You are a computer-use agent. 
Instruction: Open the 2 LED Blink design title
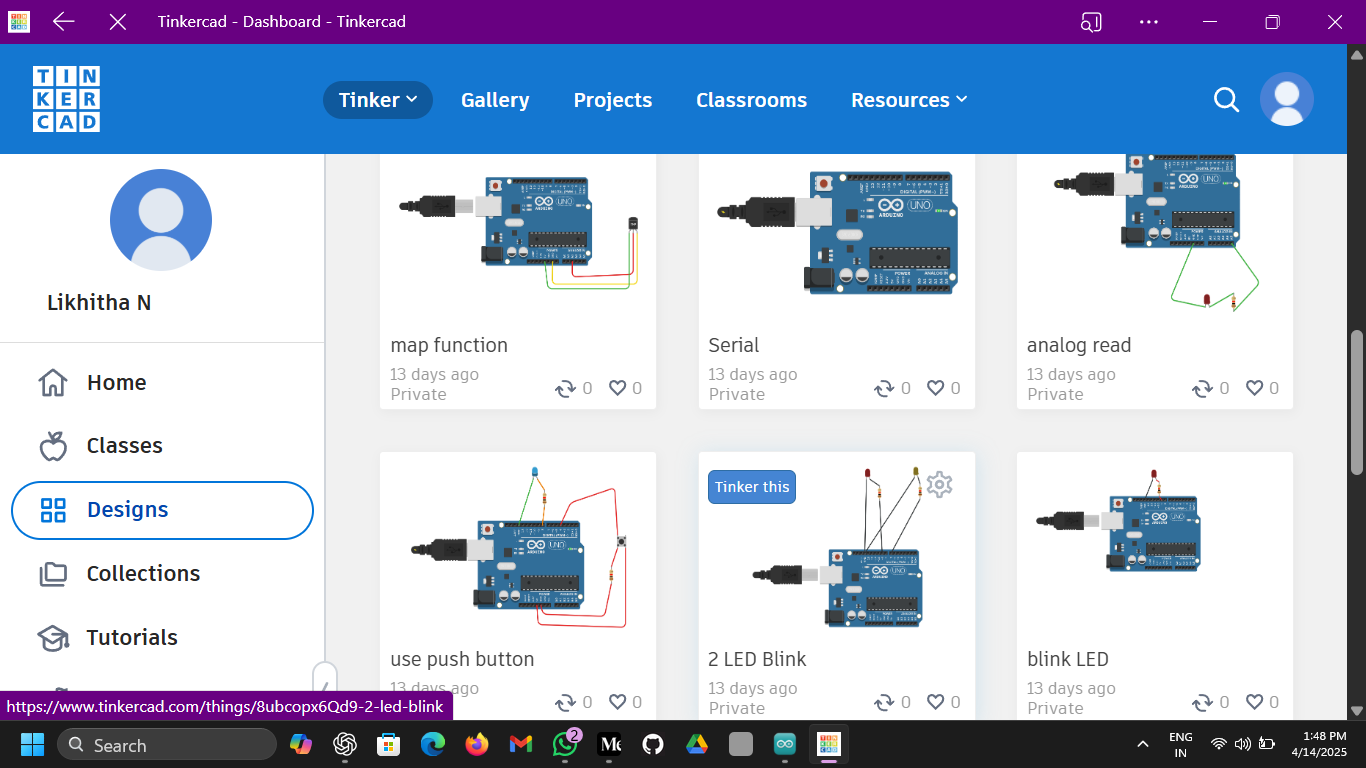pos(757,659)
